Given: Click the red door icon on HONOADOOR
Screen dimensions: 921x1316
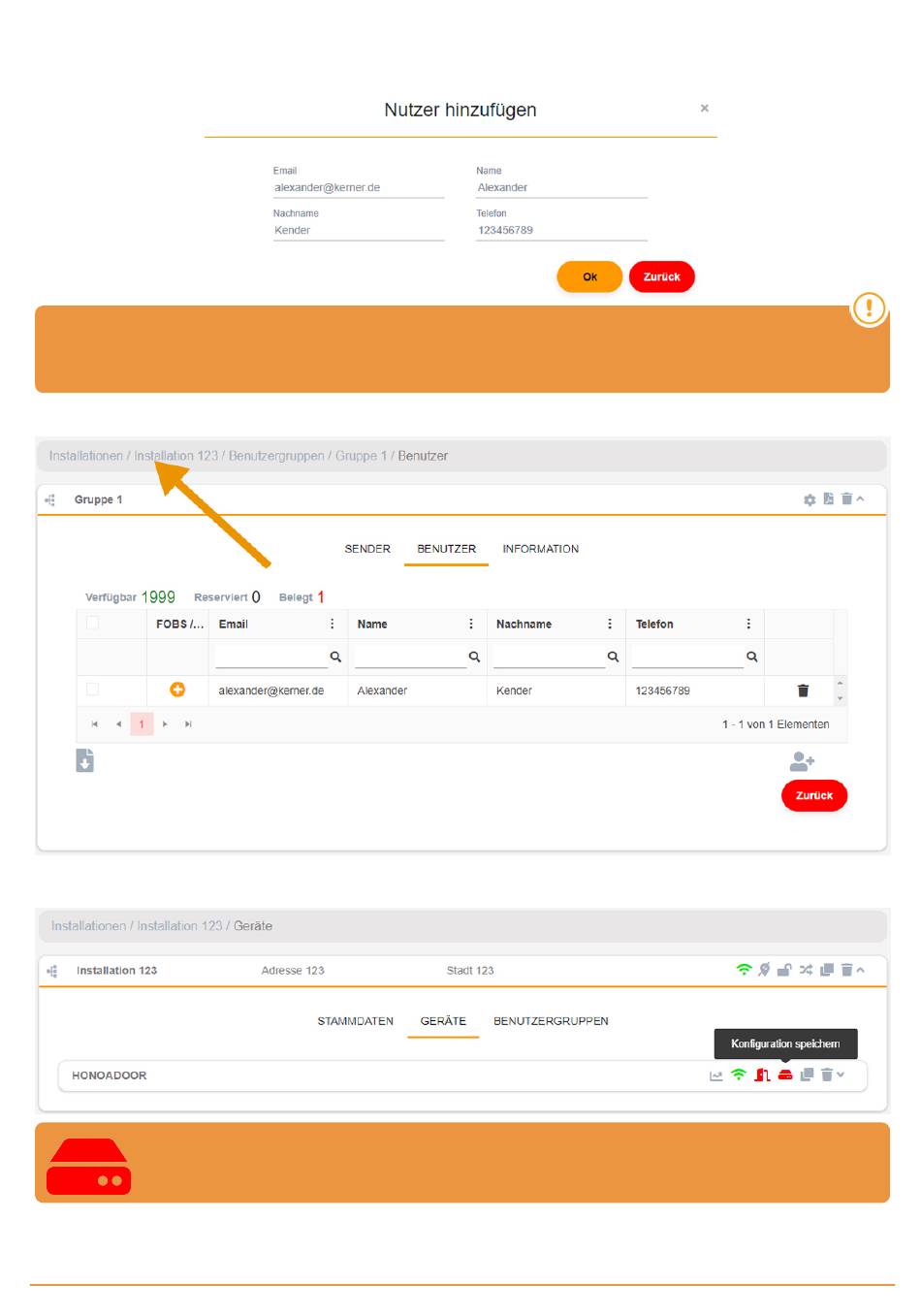Looking at the screenshot, I should click(762, 1075).
